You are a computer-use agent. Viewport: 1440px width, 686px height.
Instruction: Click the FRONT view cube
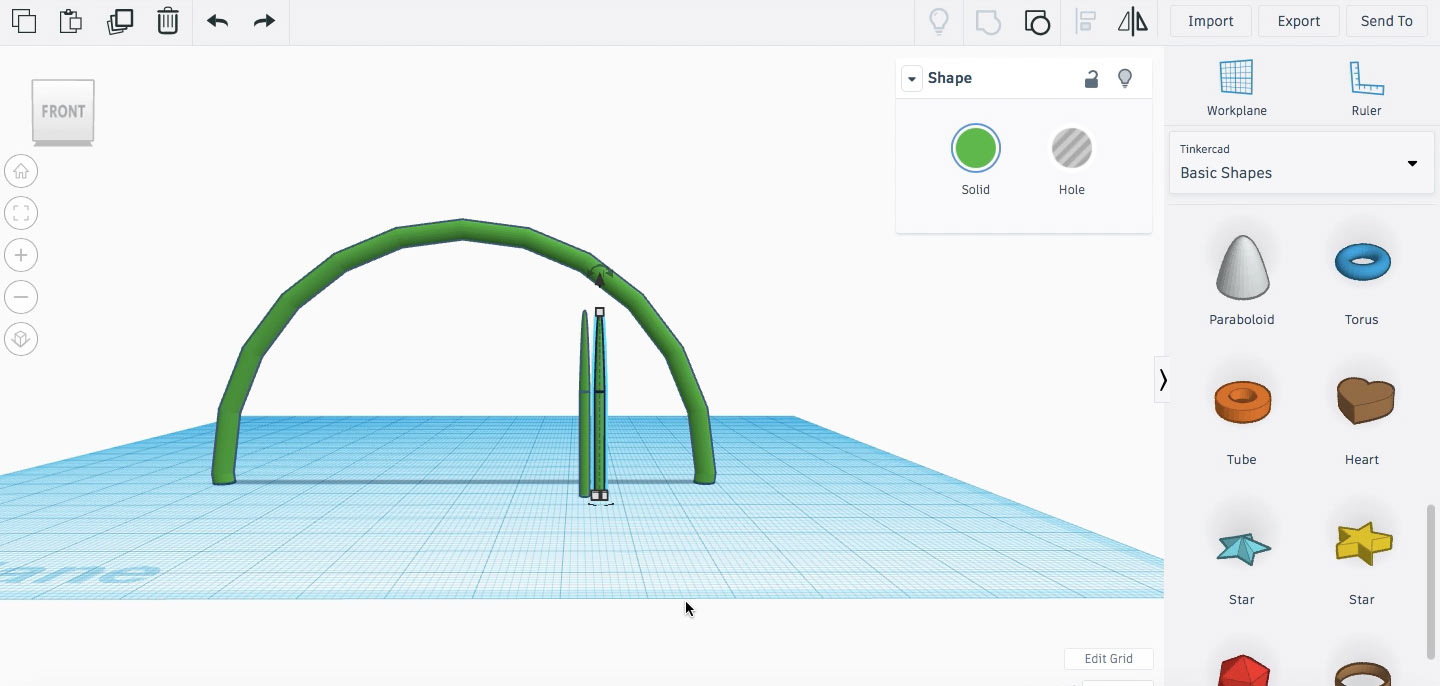(63, 112)
